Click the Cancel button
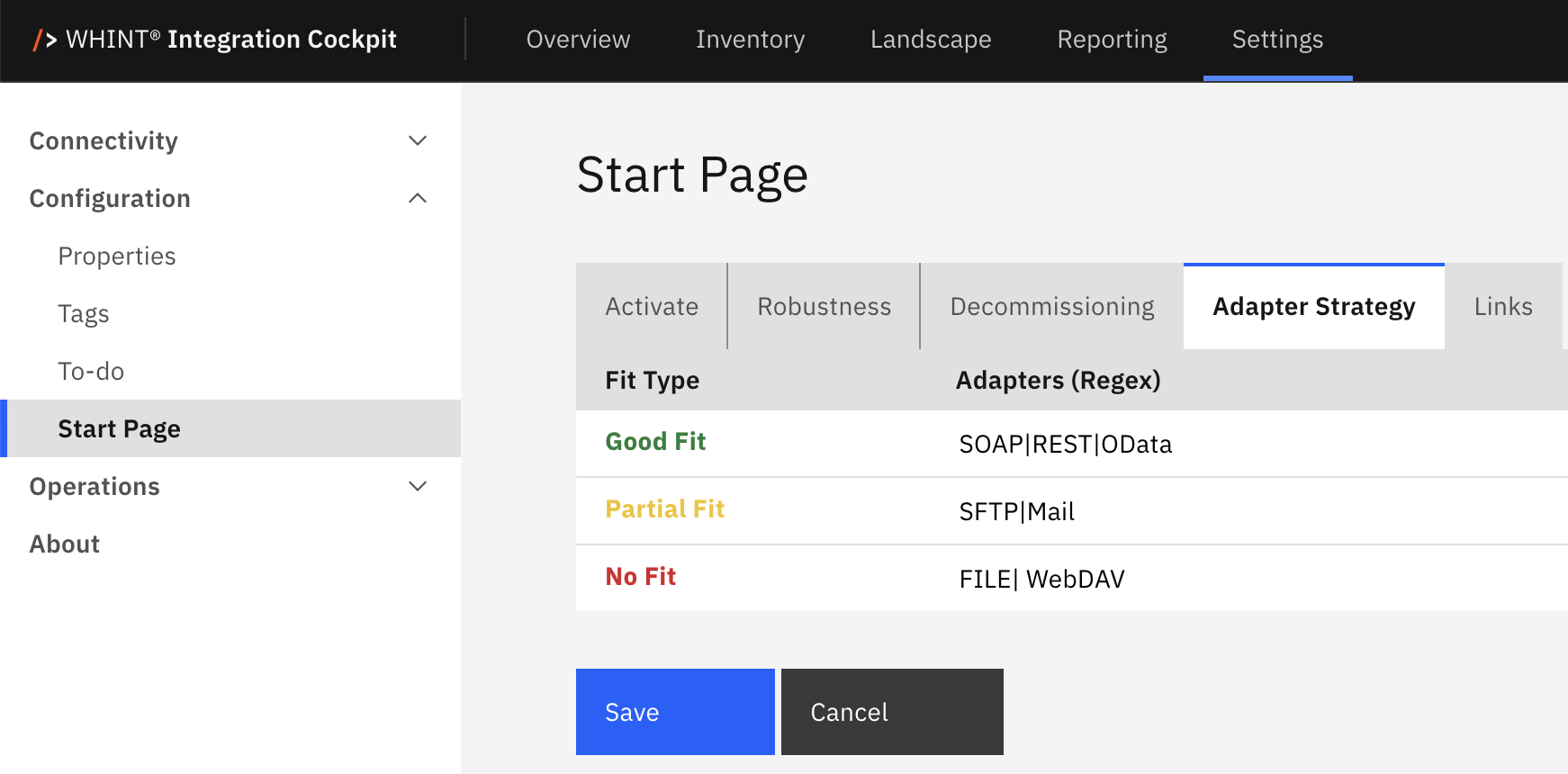1568x774 pixels. tap(892, 712)
